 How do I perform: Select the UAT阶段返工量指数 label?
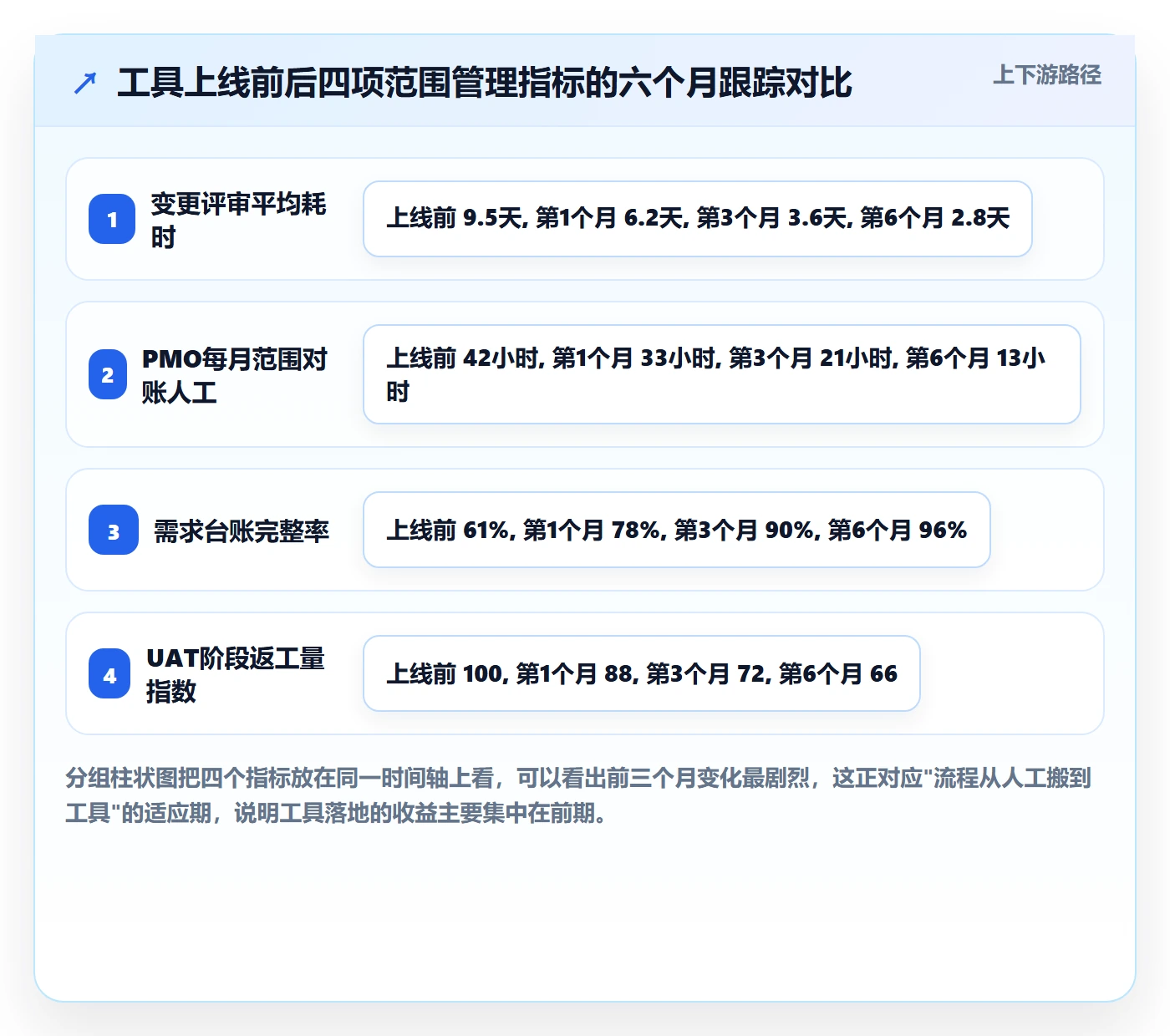pos(236,674)
